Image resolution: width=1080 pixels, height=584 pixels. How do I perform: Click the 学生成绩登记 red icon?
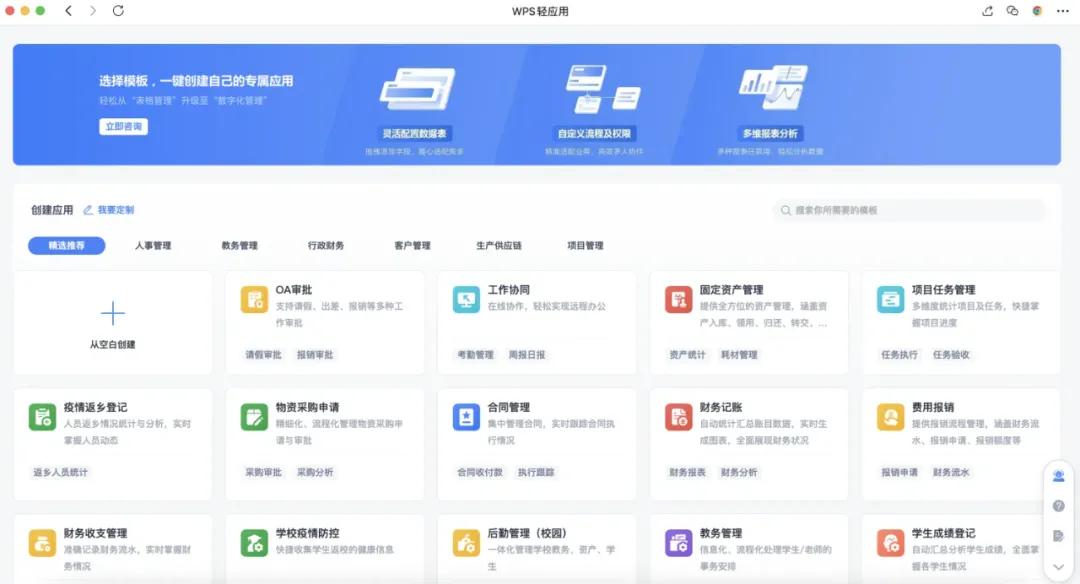[890, 543]
